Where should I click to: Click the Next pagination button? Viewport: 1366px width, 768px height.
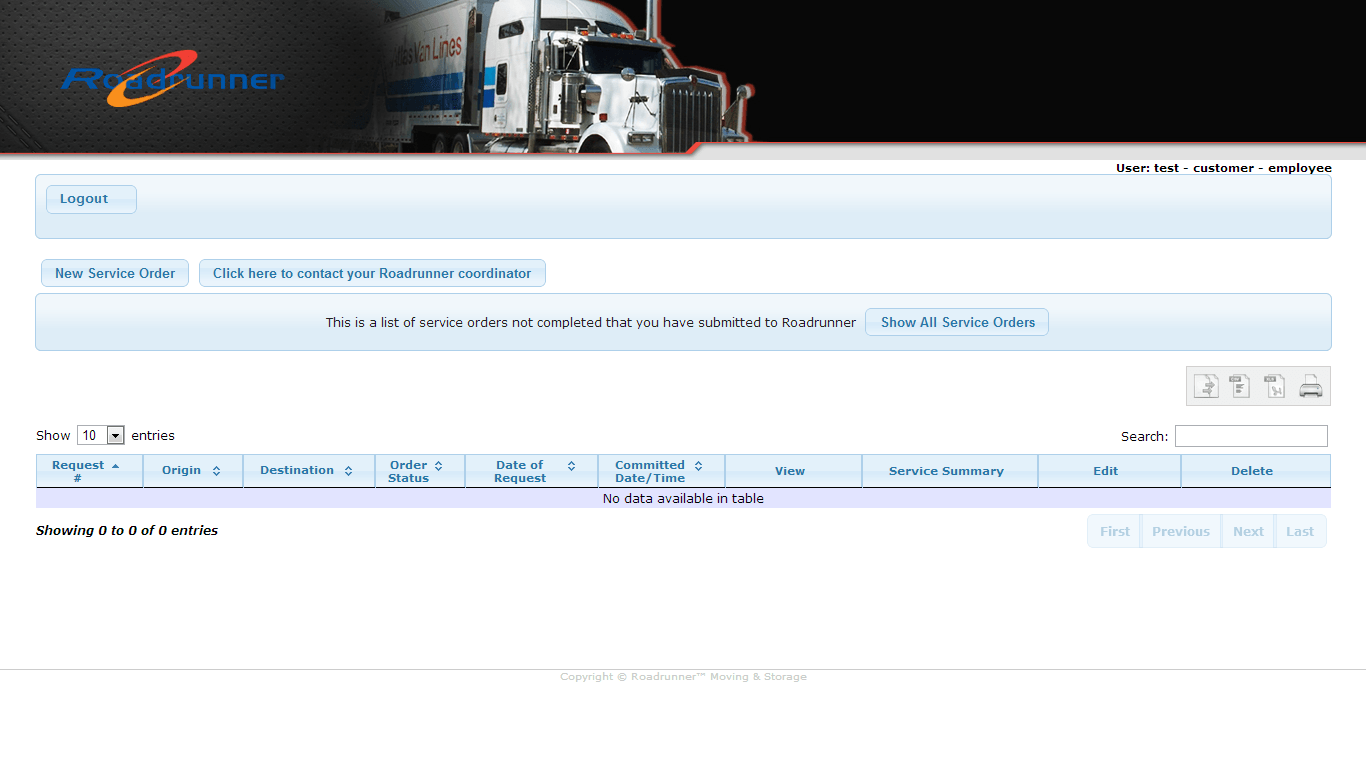click(1248, 532)
